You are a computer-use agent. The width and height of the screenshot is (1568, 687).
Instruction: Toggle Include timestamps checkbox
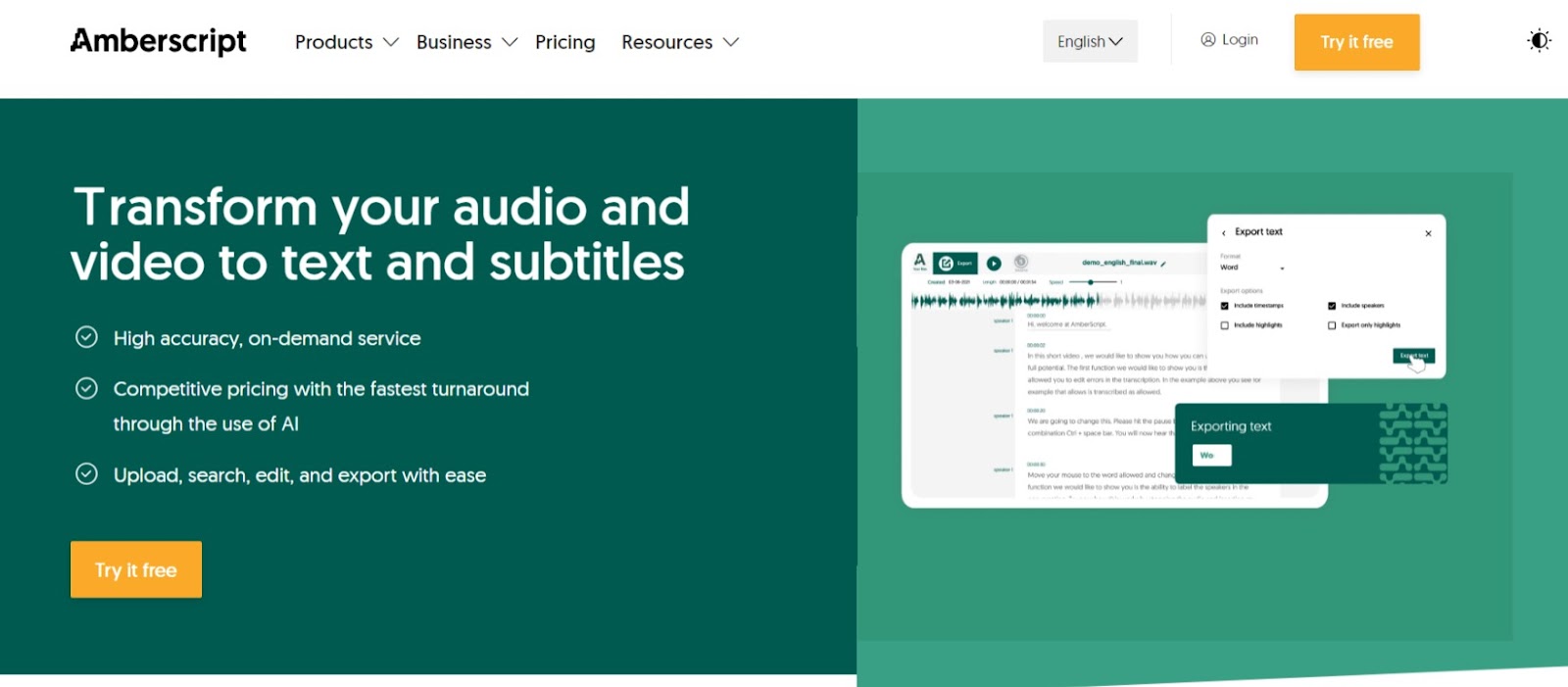click(x=1224, y=306)
